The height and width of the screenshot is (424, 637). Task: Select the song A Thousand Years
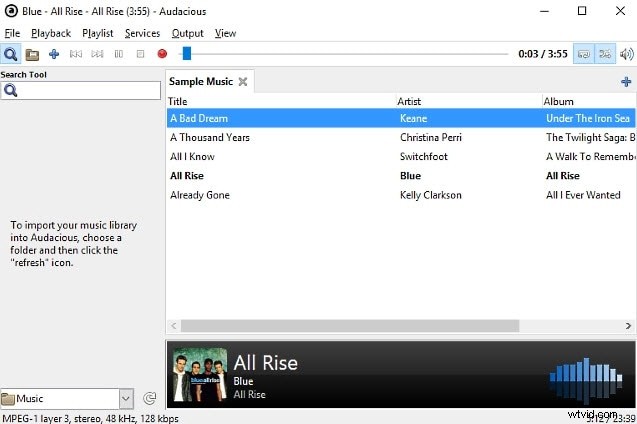(x=210, y=137)
